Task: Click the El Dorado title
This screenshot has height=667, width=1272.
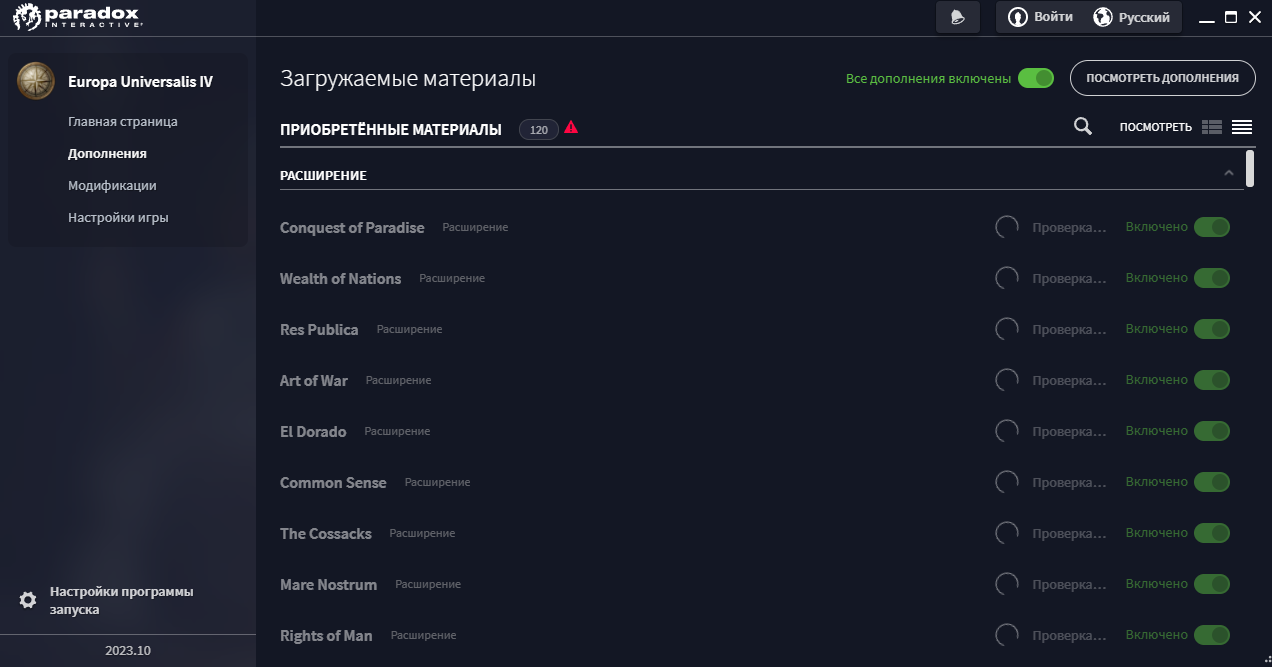Action: pyautogui.click(x=313, y=431)
